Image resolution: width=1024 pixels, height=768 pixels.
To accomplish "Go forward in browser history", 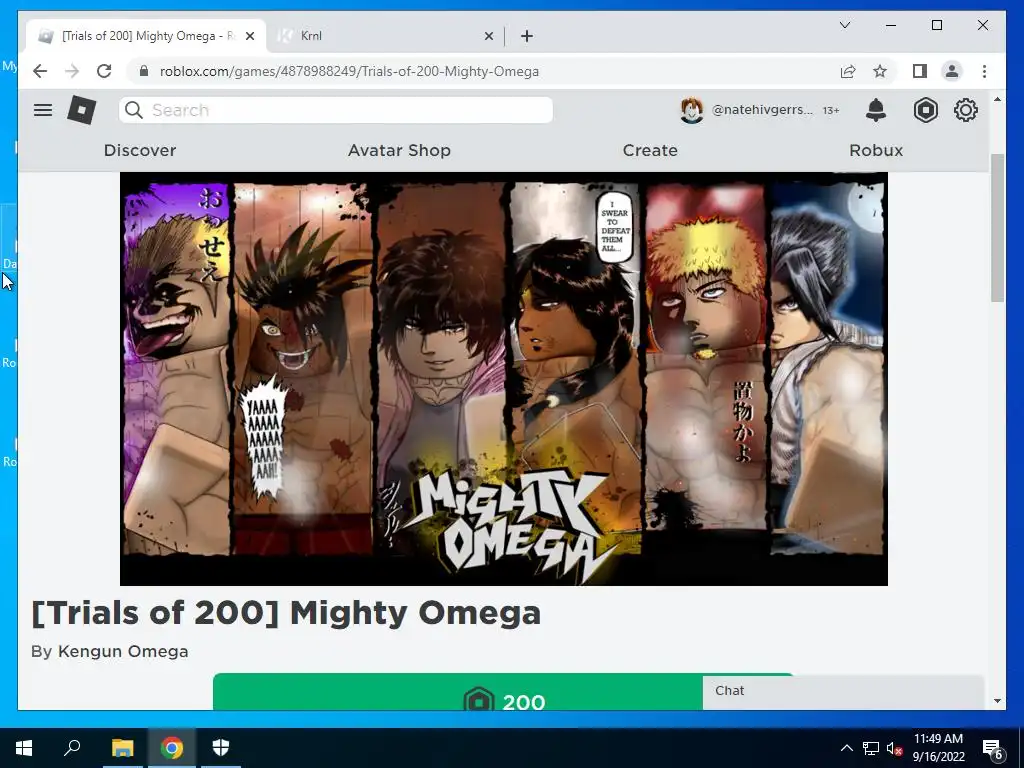I will (72, 71).
